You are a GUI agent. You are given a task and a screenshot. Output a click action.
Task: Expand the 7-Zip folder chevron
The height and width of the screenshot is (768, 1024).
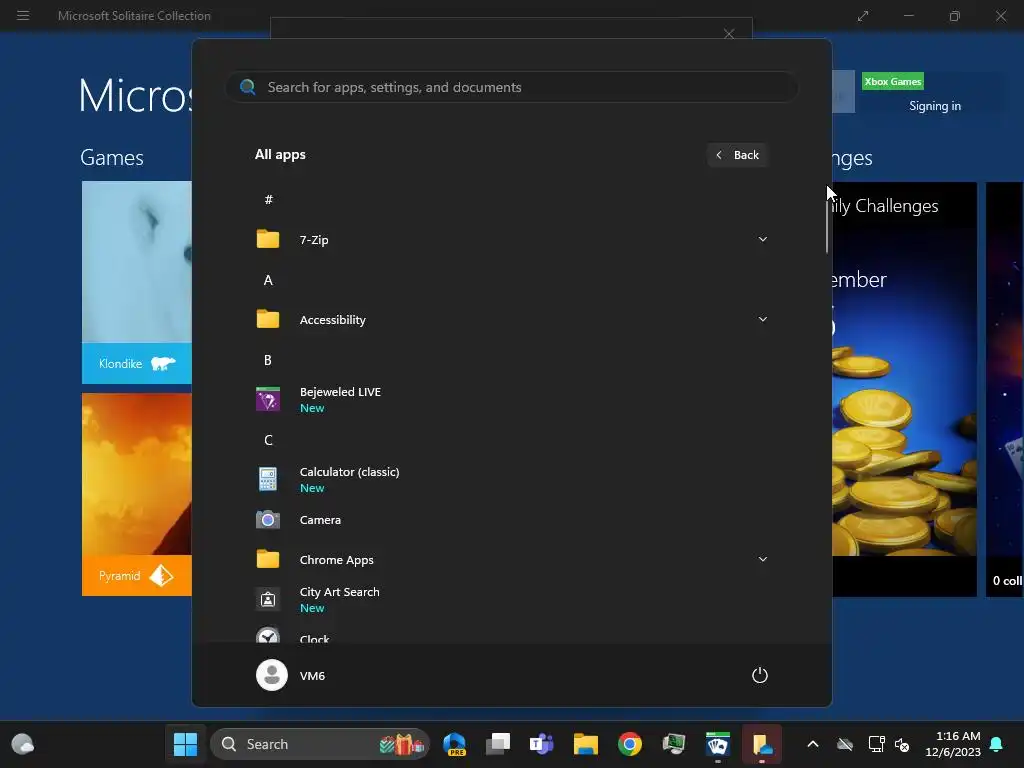click(762, 239)
